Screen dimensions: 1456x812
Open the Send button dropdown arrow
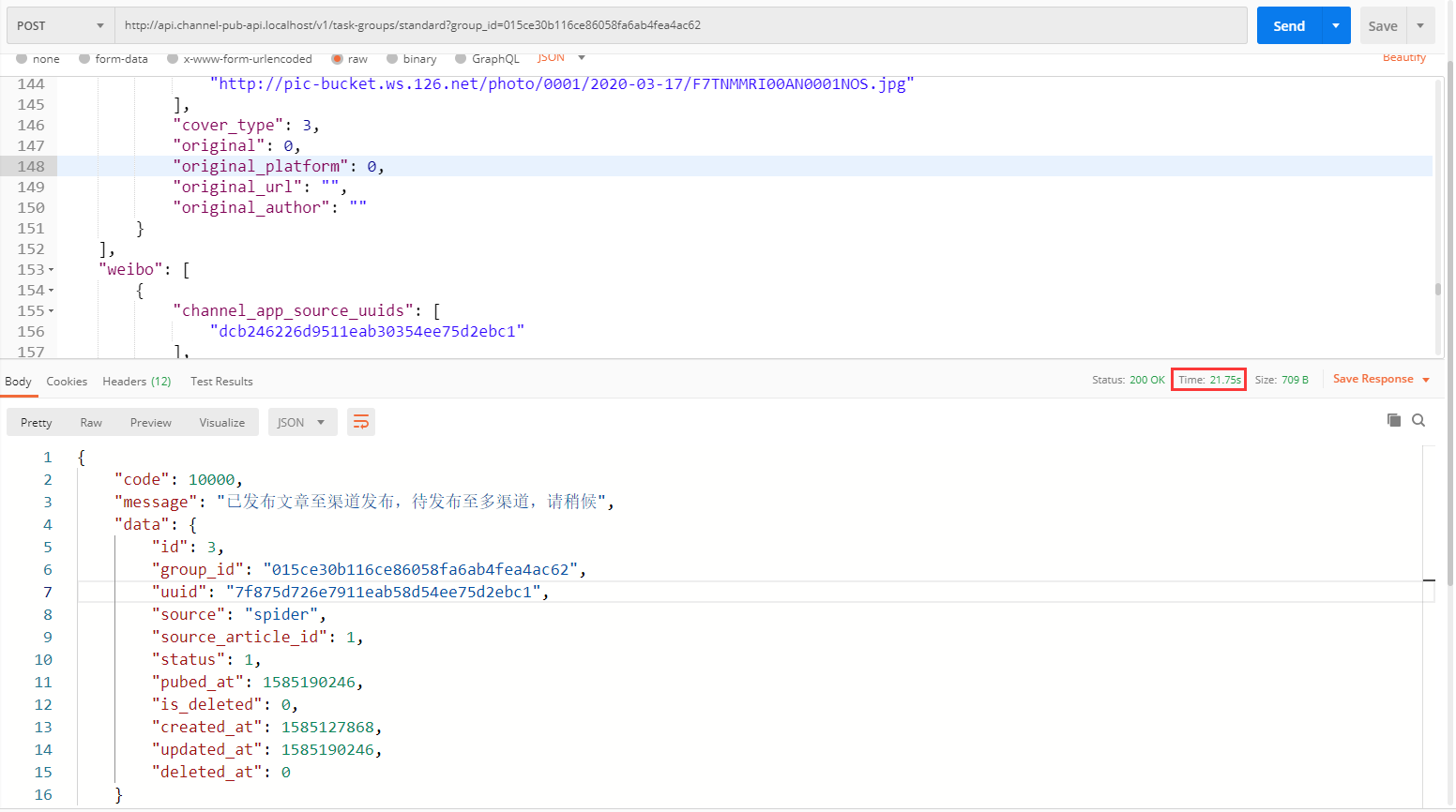pos(1335,25)
